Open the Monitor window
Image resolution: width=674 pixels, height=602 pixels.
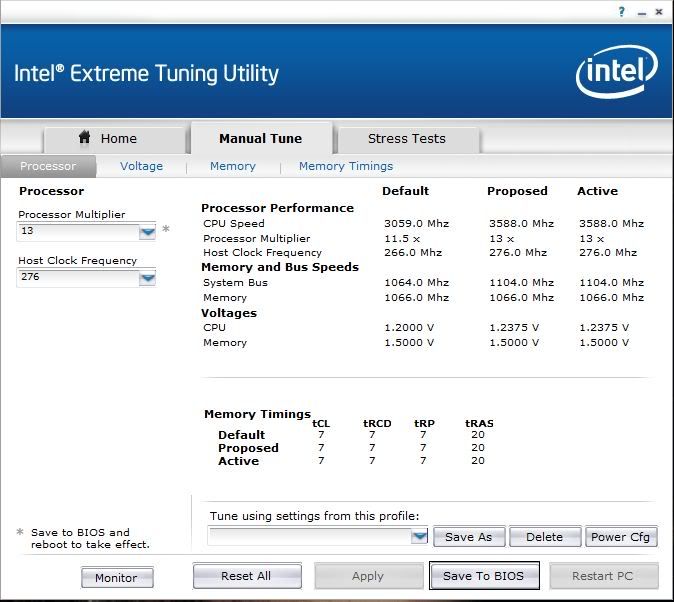click(x=116, y=577)
